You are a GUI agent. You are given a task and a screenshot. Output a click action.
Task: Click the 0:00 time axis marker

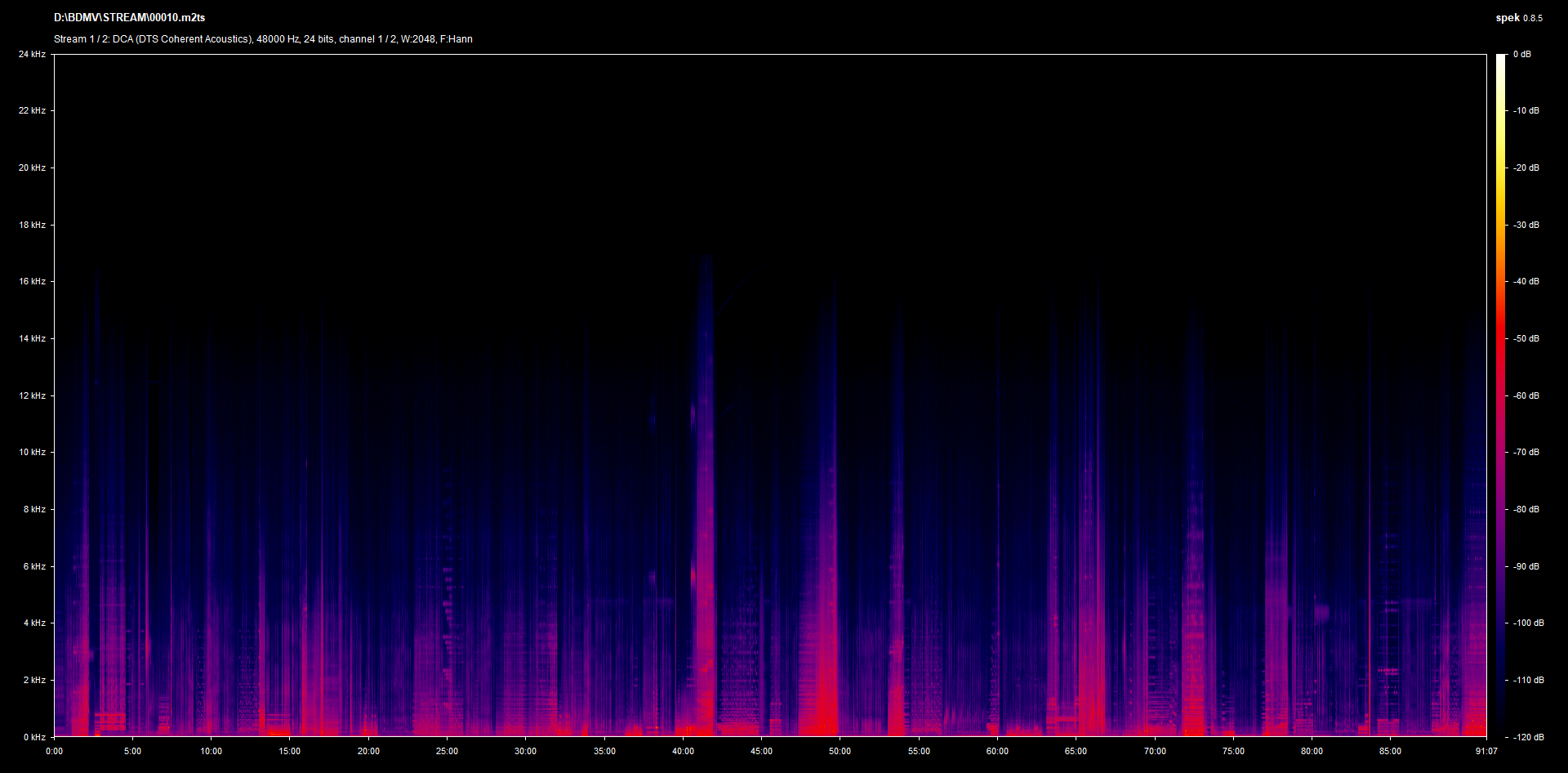point(54,751)
